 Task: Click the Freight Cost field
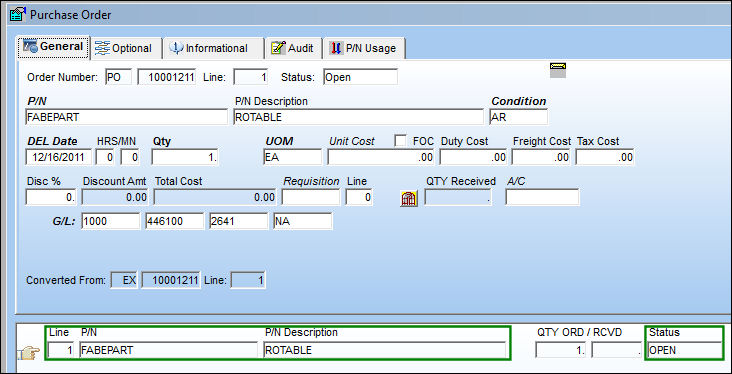[542, 157]
